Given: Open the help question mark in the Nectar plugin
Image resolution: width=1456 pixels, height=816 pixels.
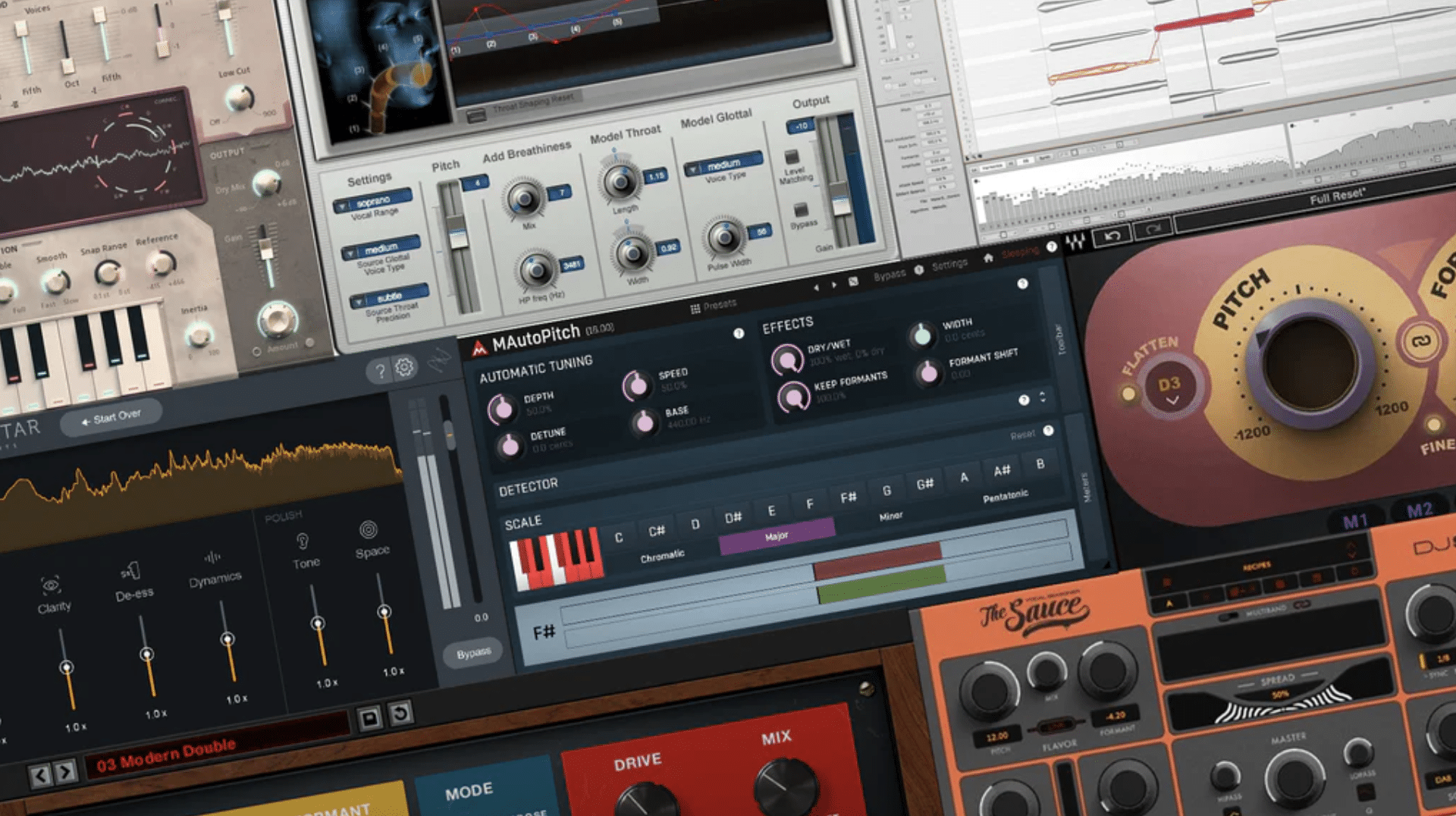Looking at the screenshot, I should [x=381, y=371].
